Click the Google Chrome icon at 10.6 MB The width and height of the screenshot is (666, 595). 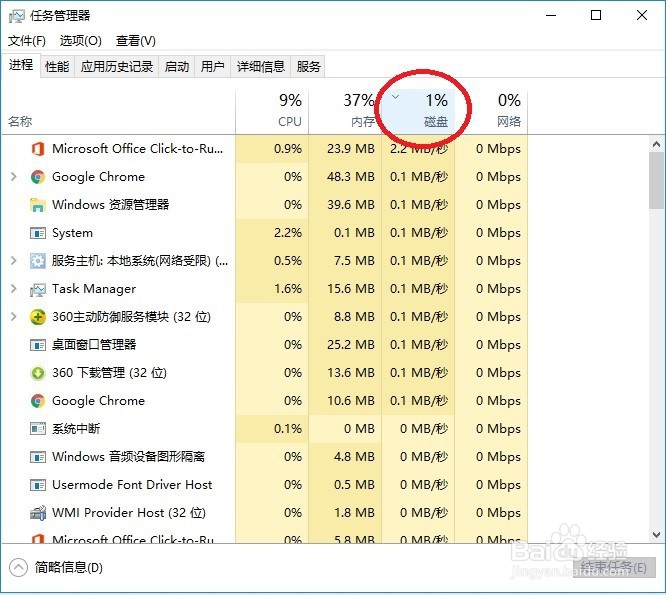pos(38,401)
